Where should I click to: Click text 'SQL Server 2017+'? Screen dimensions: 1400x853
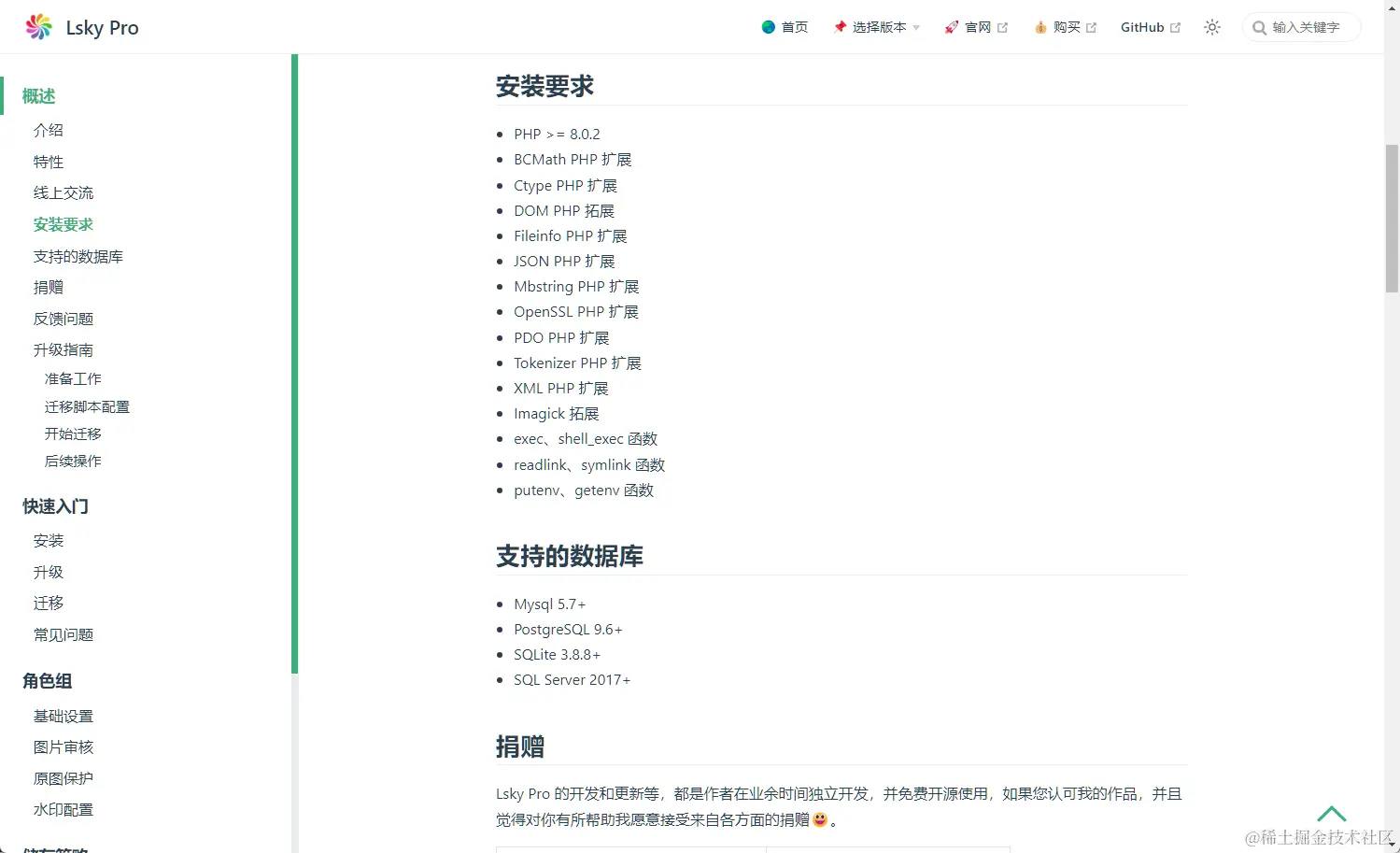(572, 680)
